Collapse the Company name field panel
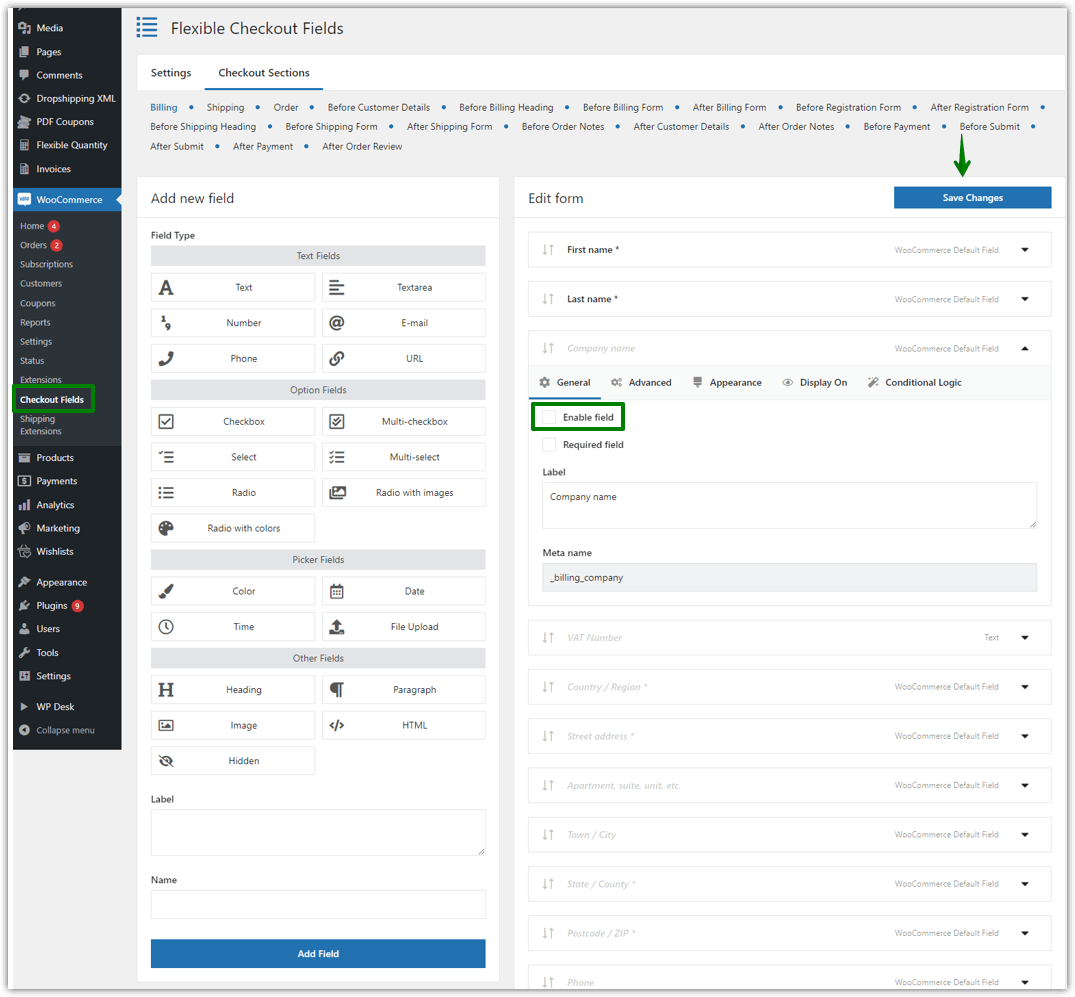Image resolution: width=1075 pixels, height=997 pixels. (x=1025, y=348)
